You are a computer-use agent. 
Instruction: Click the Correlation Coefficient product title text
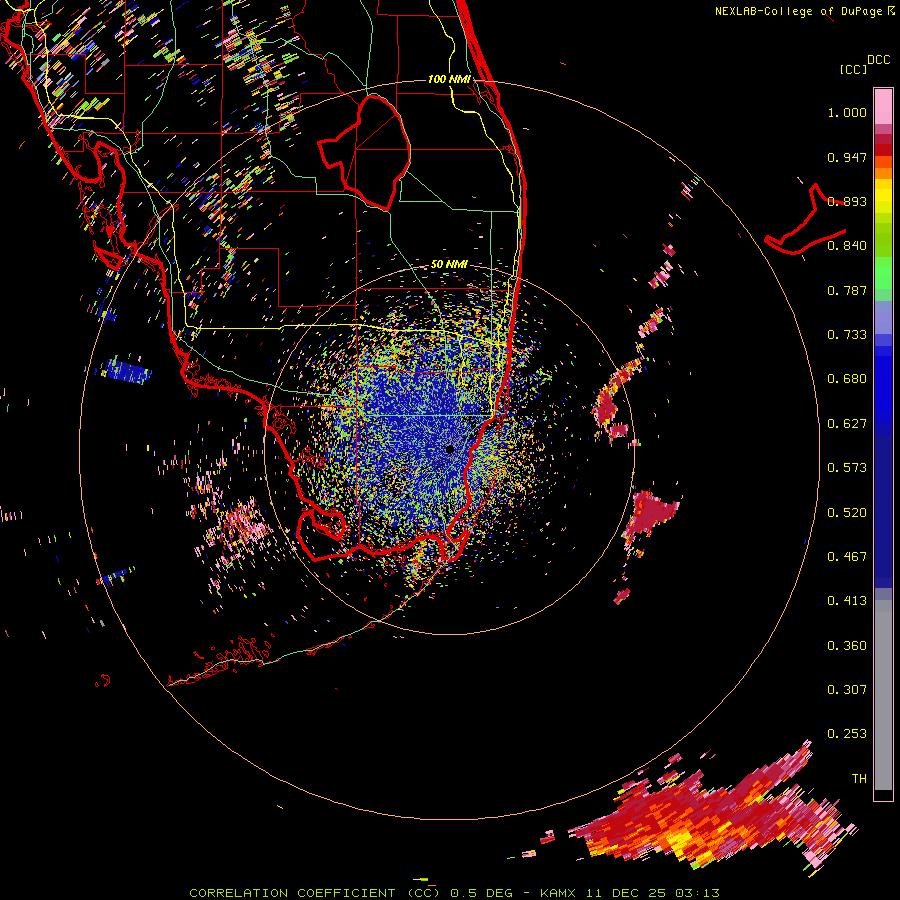click(454, 893)
